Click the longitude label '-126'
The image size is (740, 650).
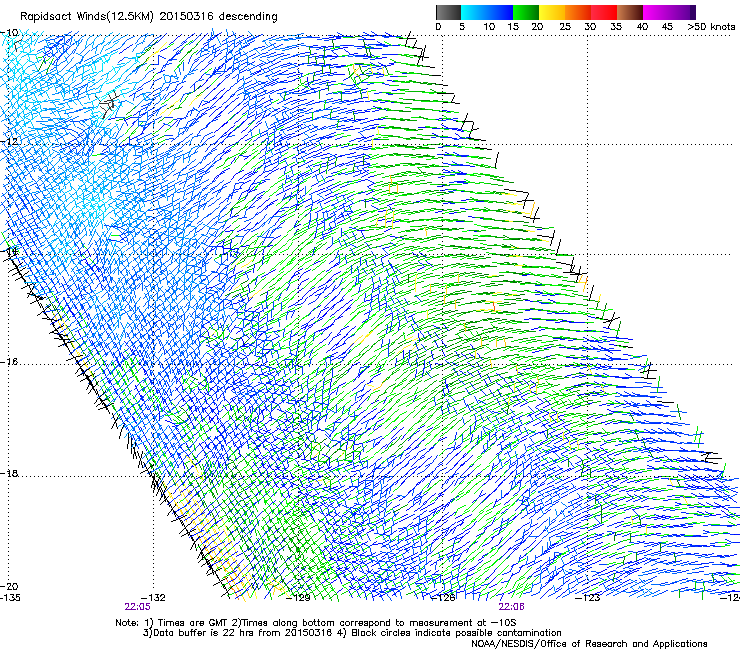[443, 598]
